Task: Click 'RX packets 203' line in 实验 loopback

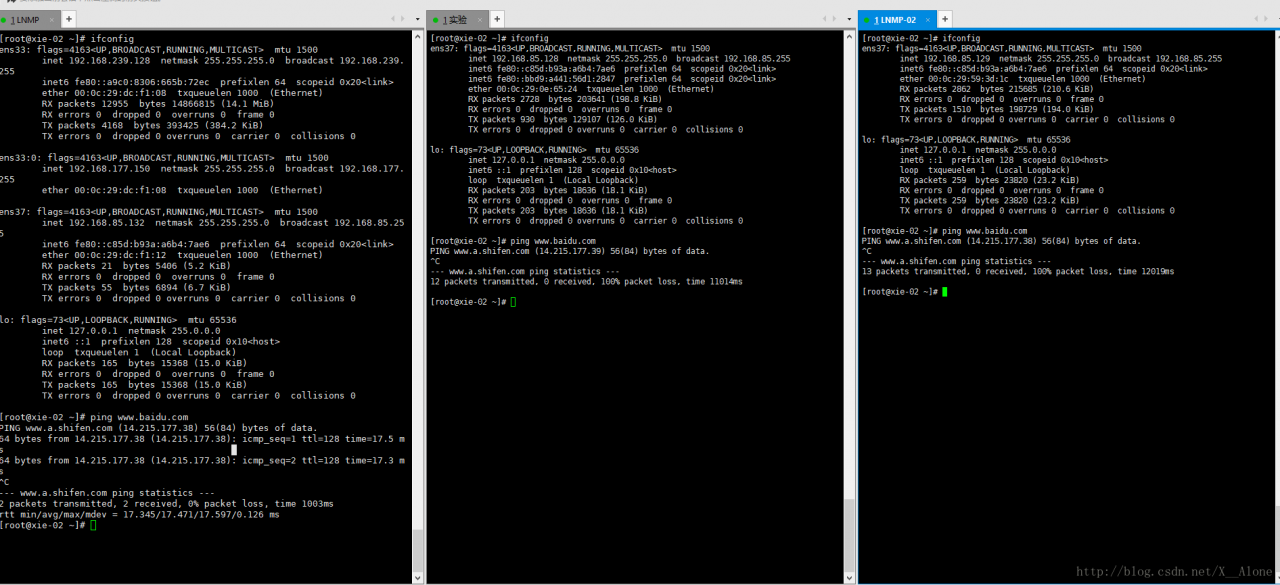Action: point(560,190)
